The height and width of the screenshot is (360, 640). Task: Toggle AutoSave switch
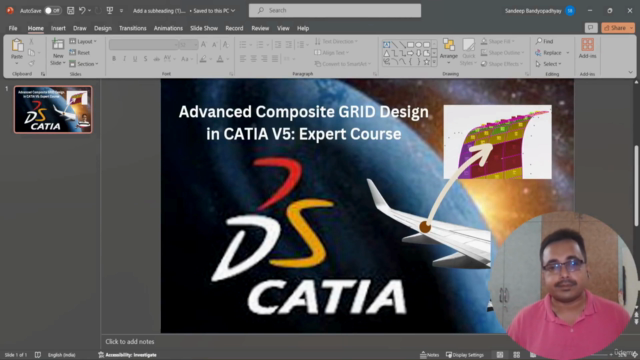tap(53, 11)
